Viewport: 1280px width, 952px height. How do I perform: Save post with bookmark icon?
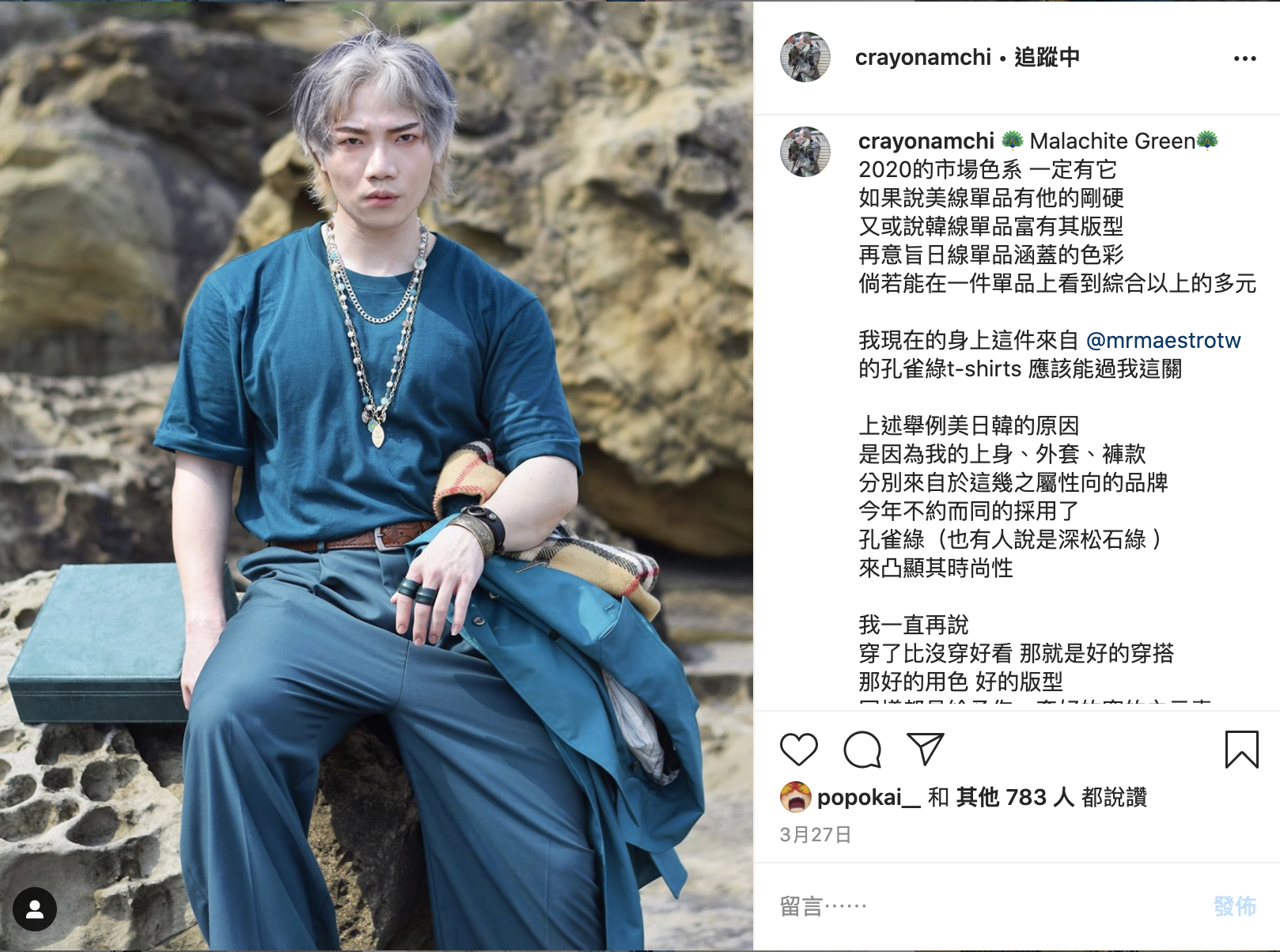click(x=1241, y=749)
